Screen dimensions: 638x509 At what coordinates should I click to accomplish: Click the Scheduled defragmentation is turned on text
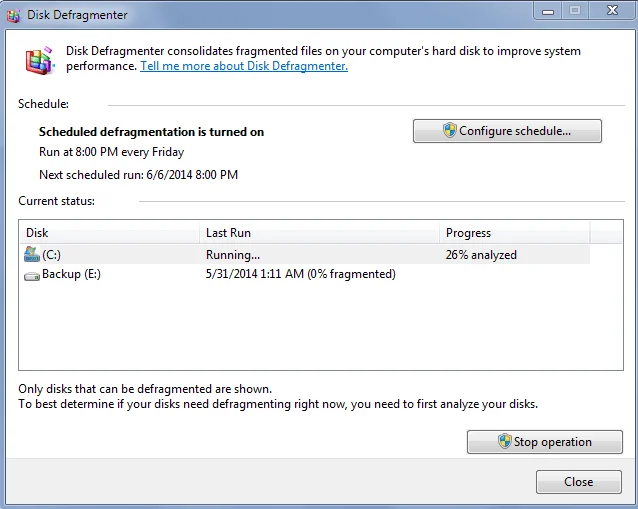(151, 132)
